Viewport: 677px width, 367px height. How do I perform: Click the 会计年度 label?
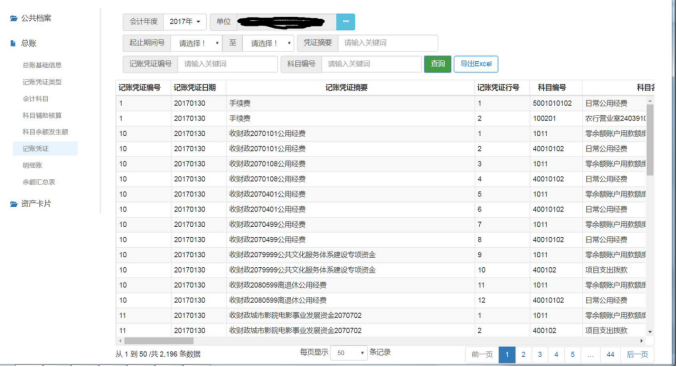click(x=143, y=22)
